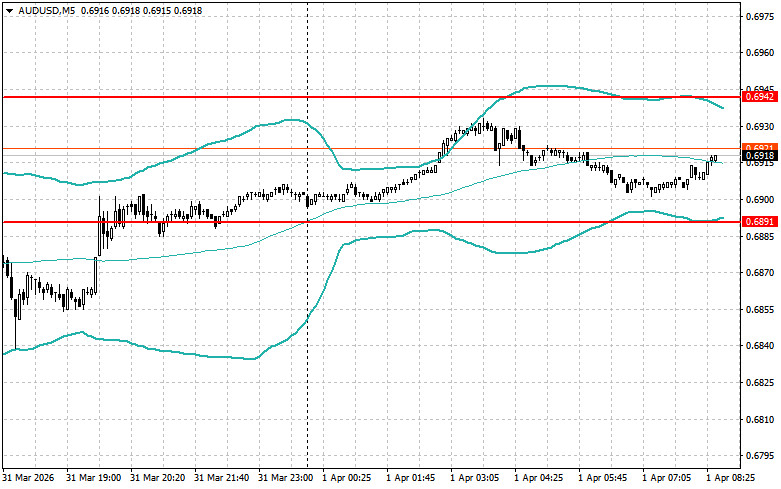This screenshot has height=489, width=781.
Task: Click the 0.6825 price scale value
Action: point(760,383)
